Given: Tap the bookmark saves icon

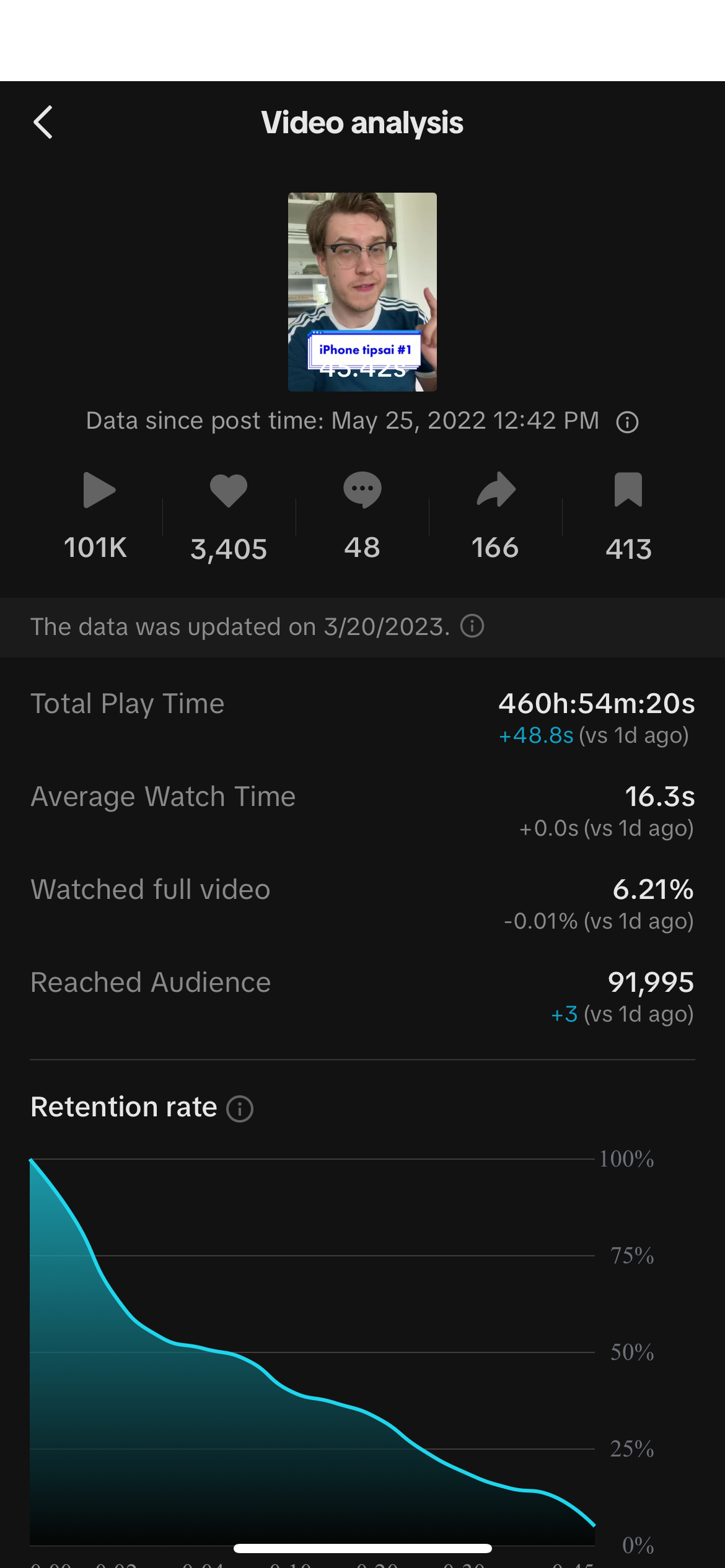Looking at the screenshot, I should tap(628, 490).
